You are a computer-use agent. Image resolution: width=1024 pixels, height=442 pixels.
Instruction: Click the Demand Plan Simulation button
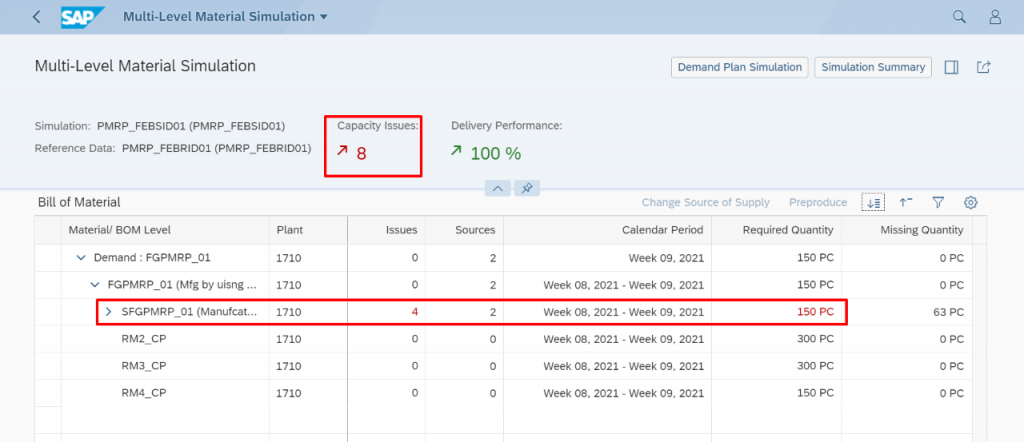[739, 67]
